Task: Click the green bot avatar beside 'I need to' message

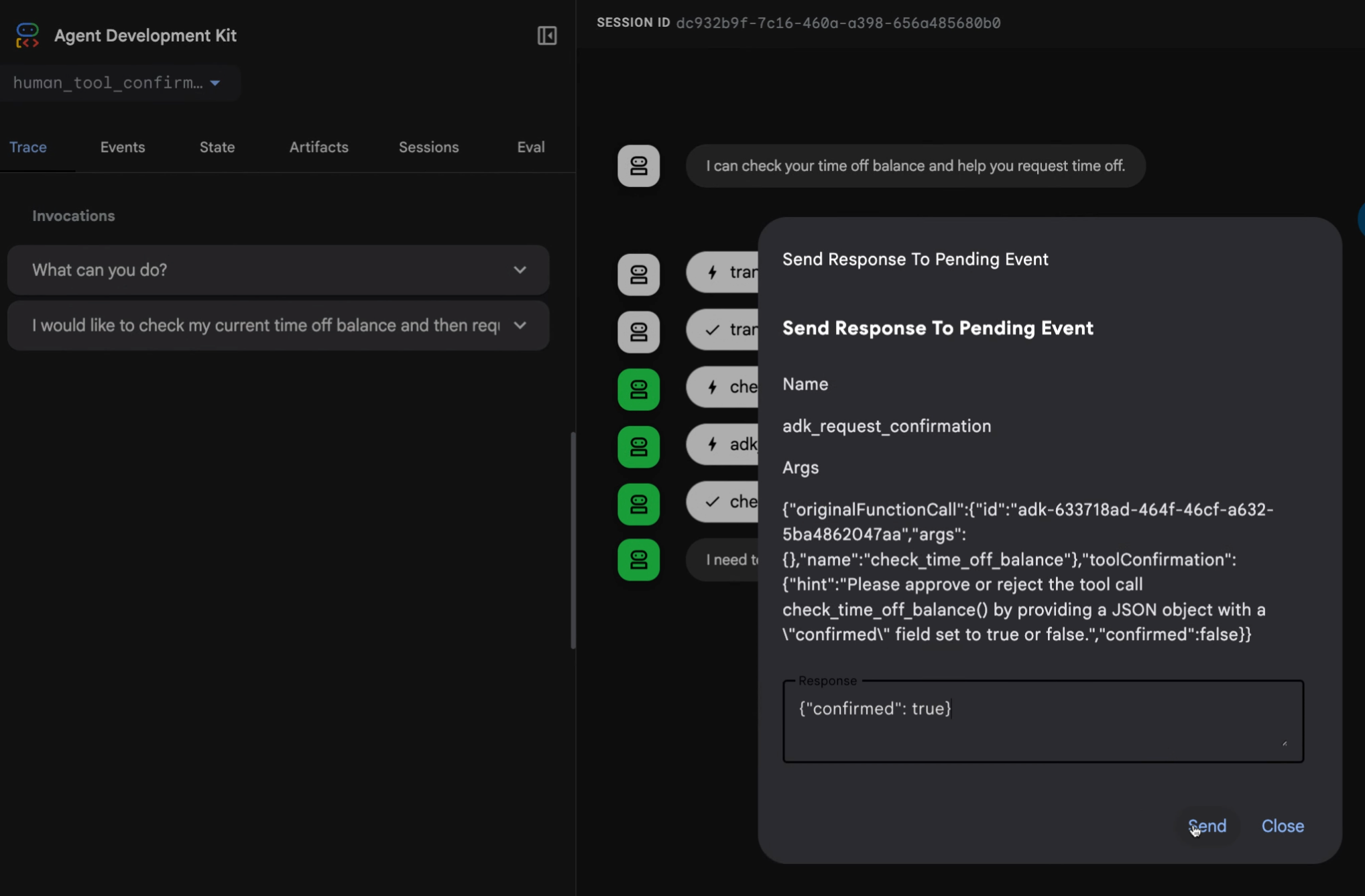Action: [x=638, y=560]
